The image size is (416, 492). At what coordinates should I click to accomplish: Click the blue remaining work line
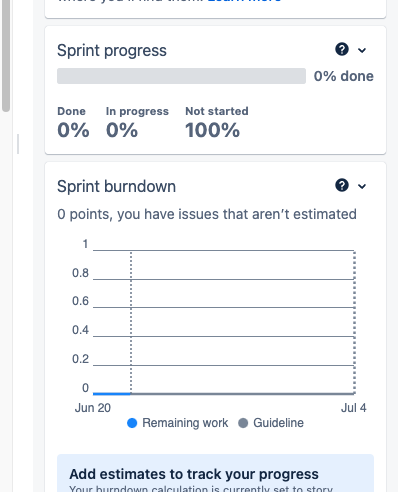[112, 394]
